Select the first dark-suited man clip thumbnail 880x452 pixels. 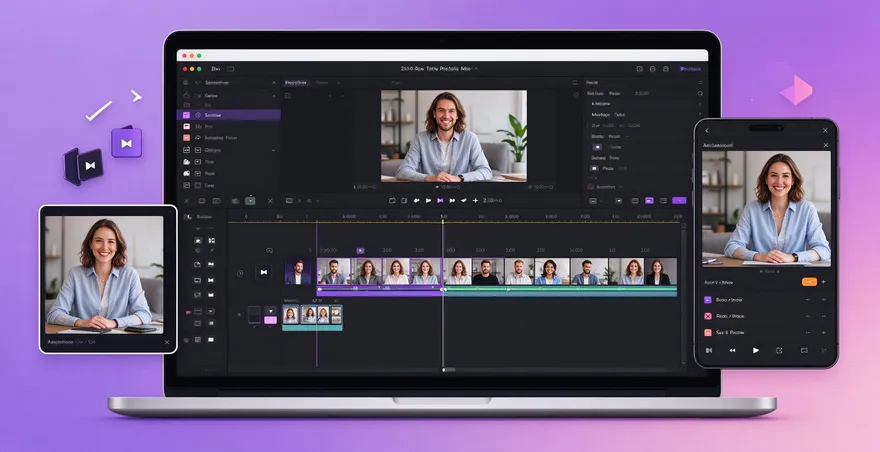click(298, 272)
